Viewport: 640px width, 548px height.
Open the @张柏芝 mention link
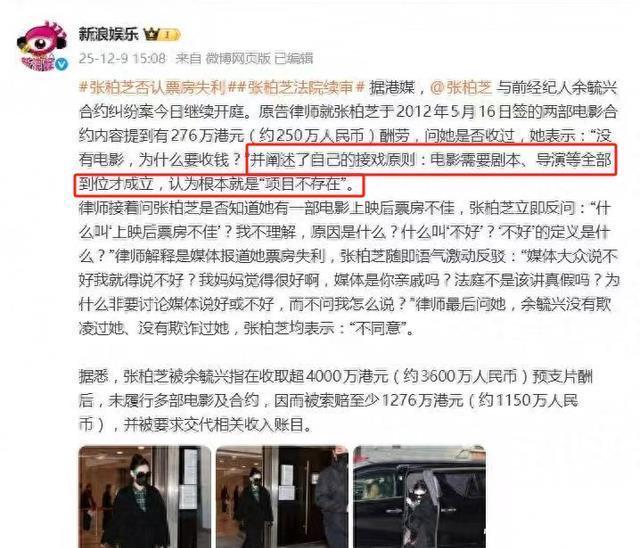click(461, 88)
